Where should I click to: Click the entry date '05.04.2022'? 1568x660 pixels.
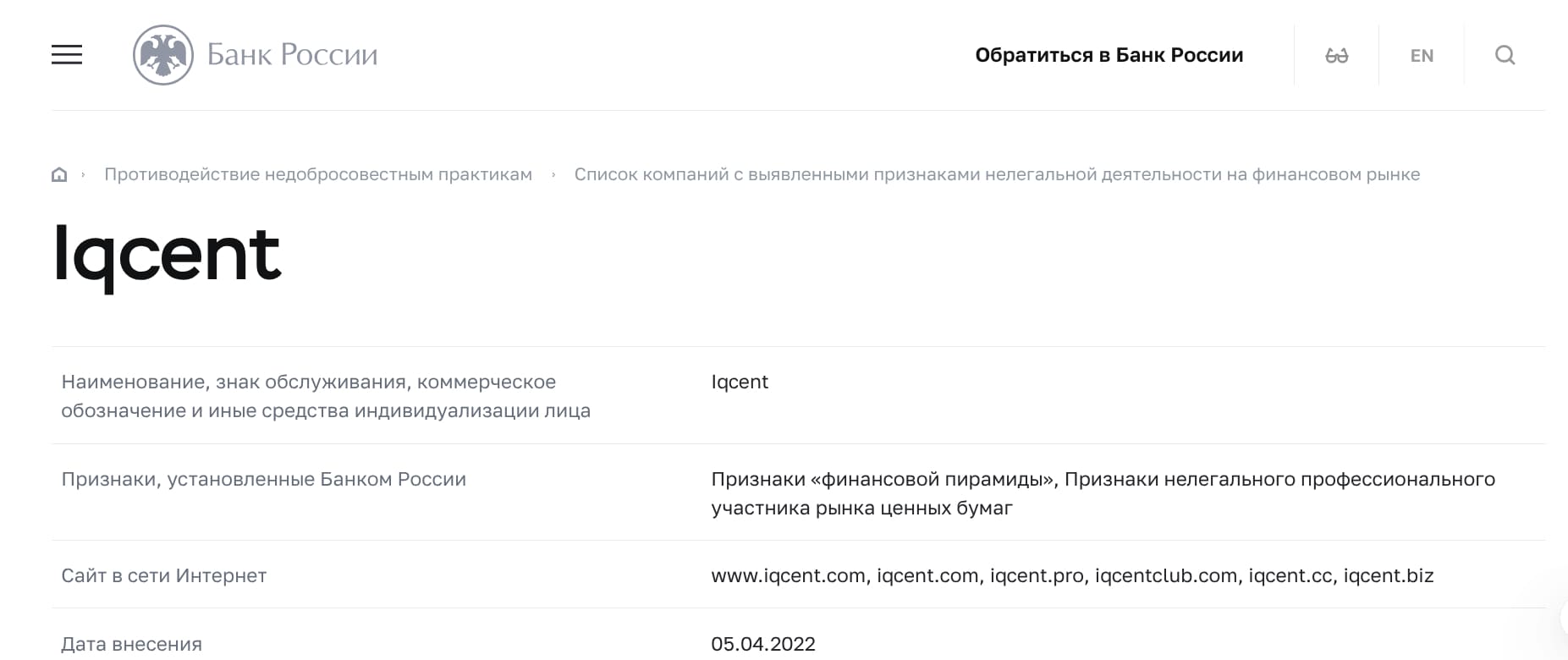click(x=763, y=643)
